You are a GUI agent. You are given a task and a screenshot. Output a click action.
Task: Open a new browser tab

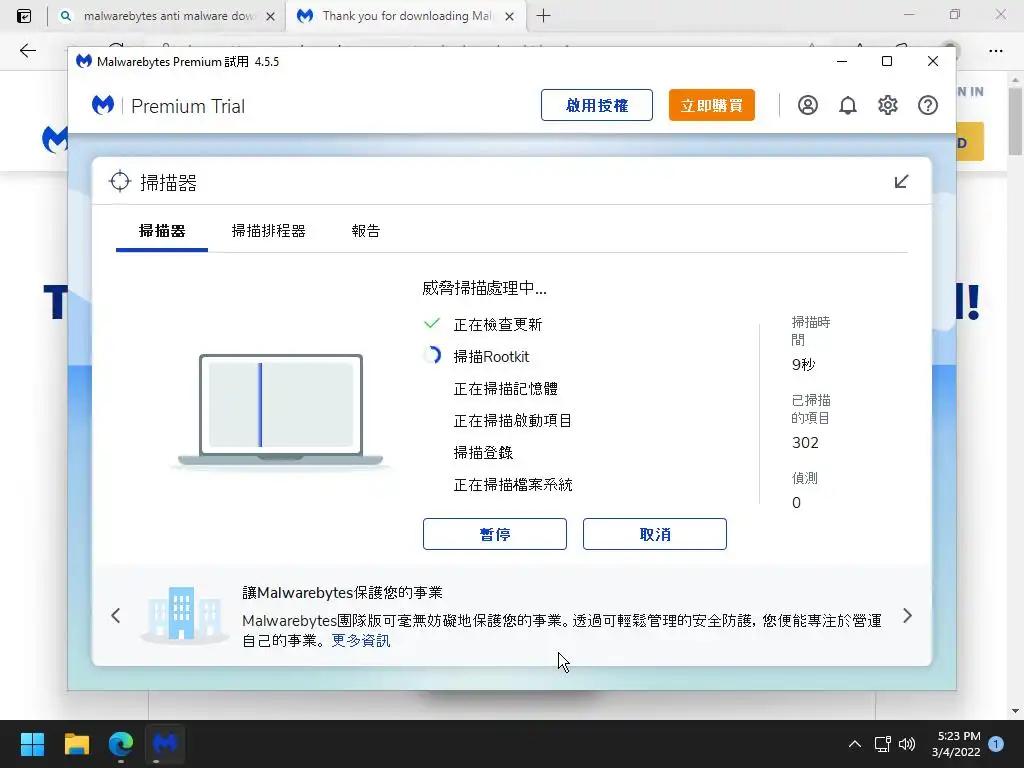[x=543, y=16]
